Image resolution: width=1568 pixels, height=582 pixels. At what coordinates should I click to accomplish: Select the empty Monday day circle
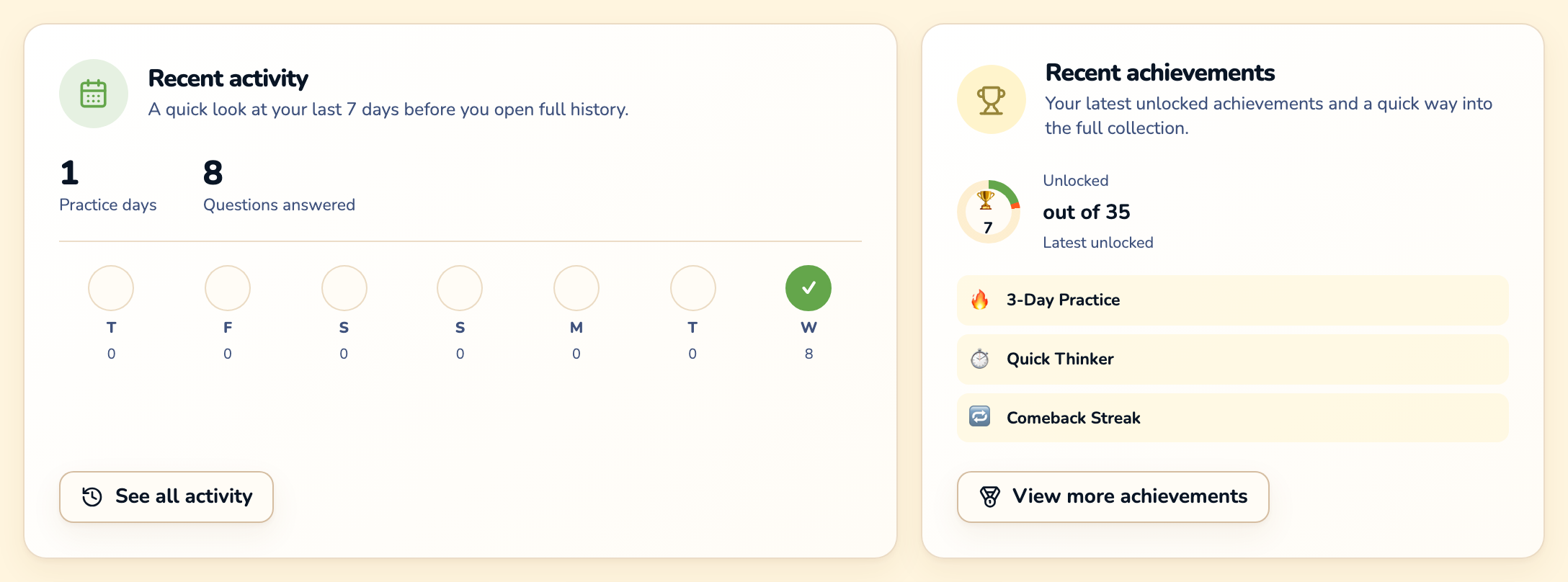[576, 288]
